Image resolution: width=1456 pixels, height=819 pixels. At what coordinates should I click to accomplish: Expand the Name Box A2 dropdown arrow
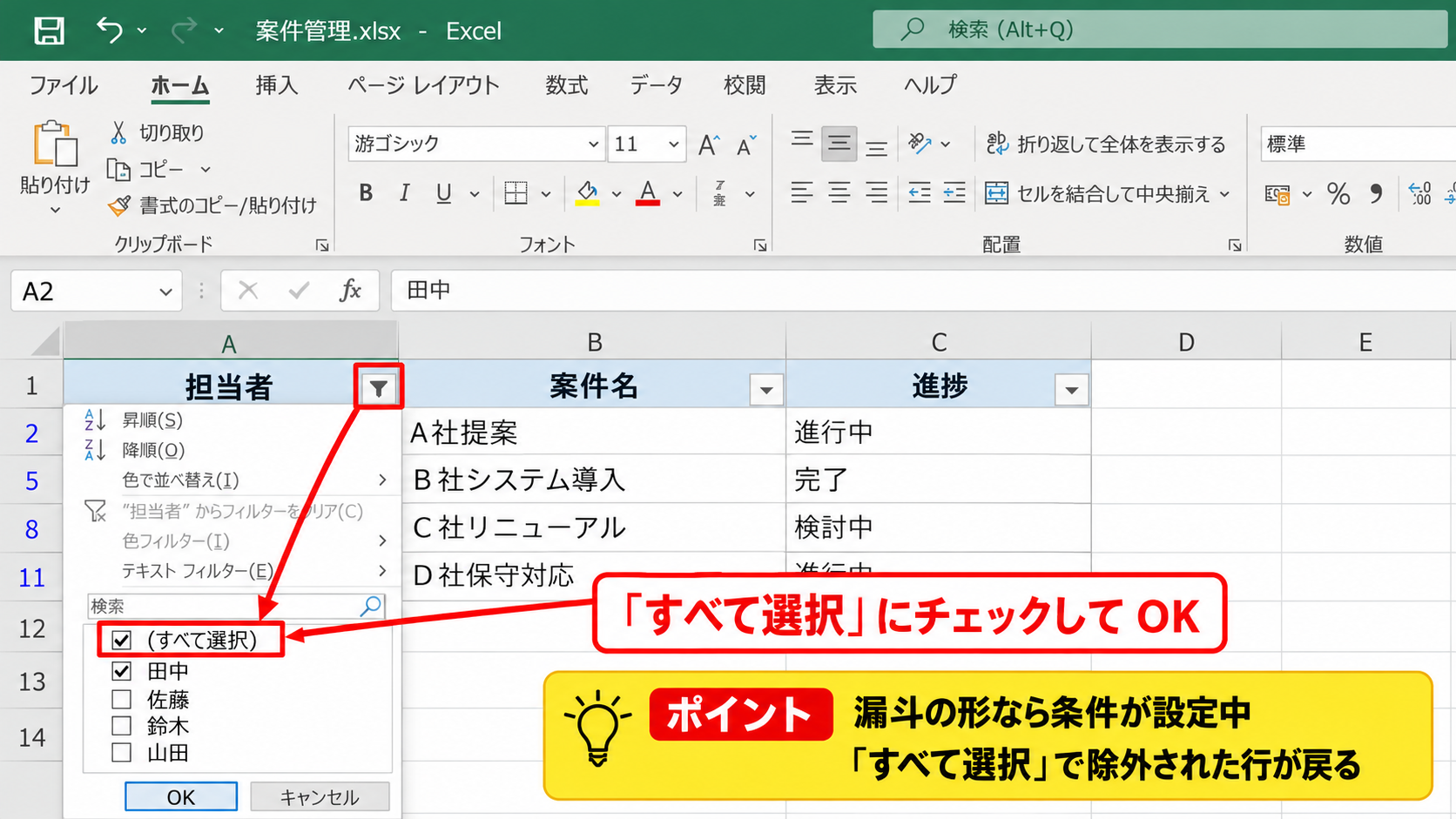click(x=165, y=292)
